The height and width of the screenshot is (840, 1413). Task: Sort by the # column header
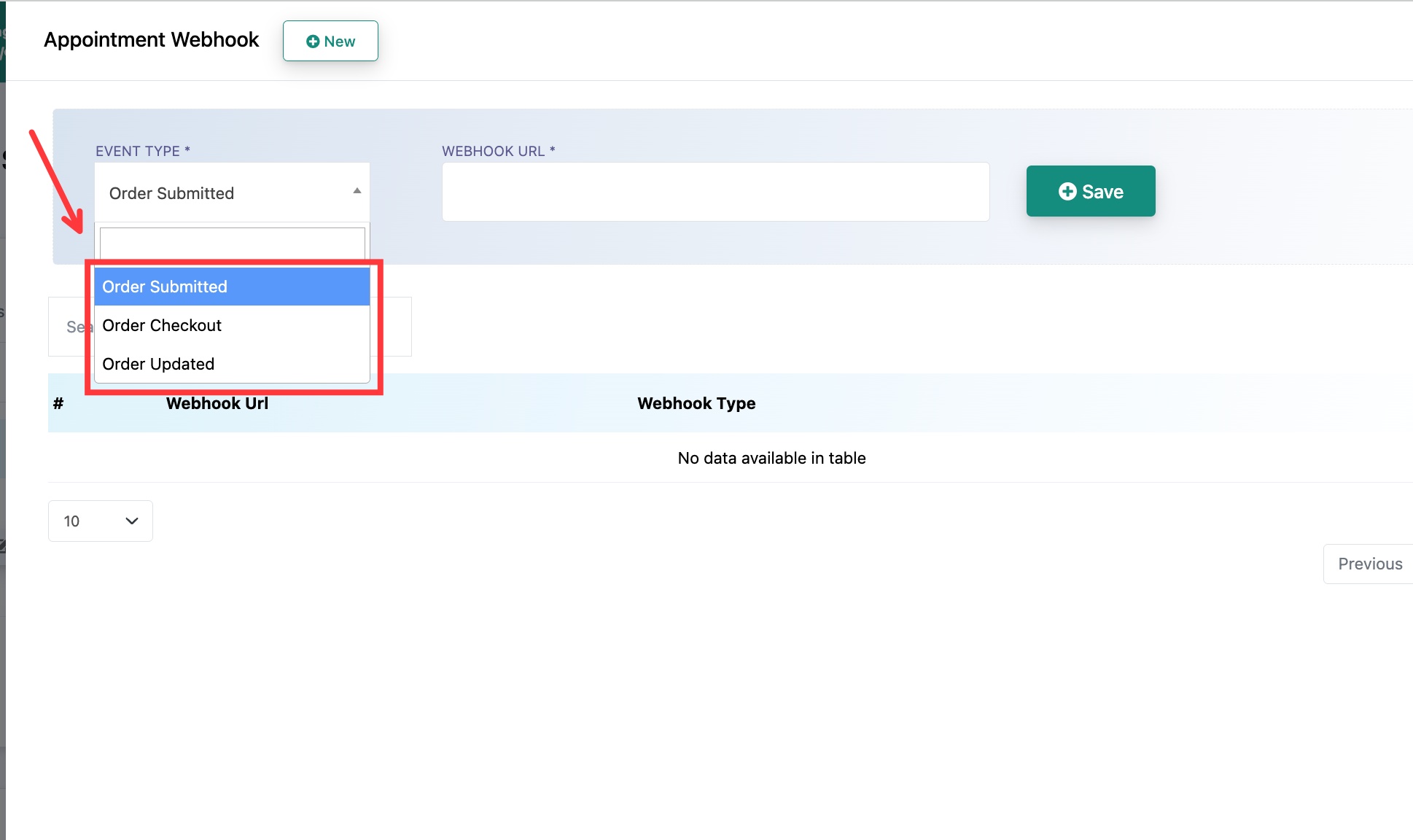(x=58, y=403)
